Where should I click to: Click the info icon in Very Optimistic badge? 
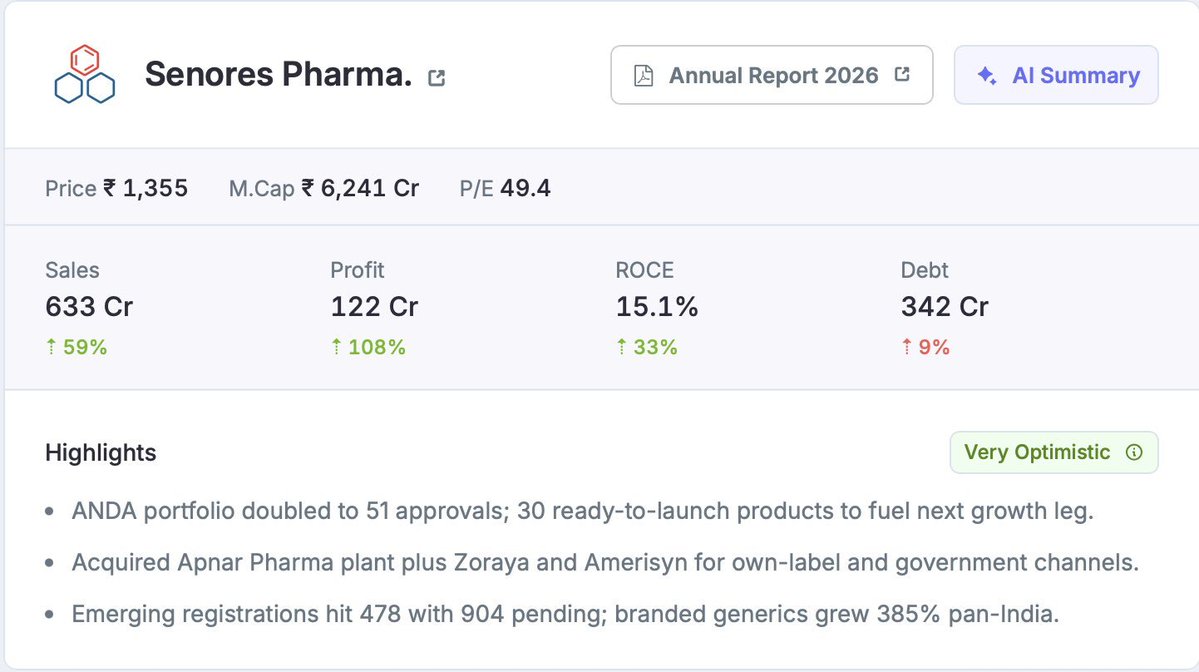[x=1134, y=453]
